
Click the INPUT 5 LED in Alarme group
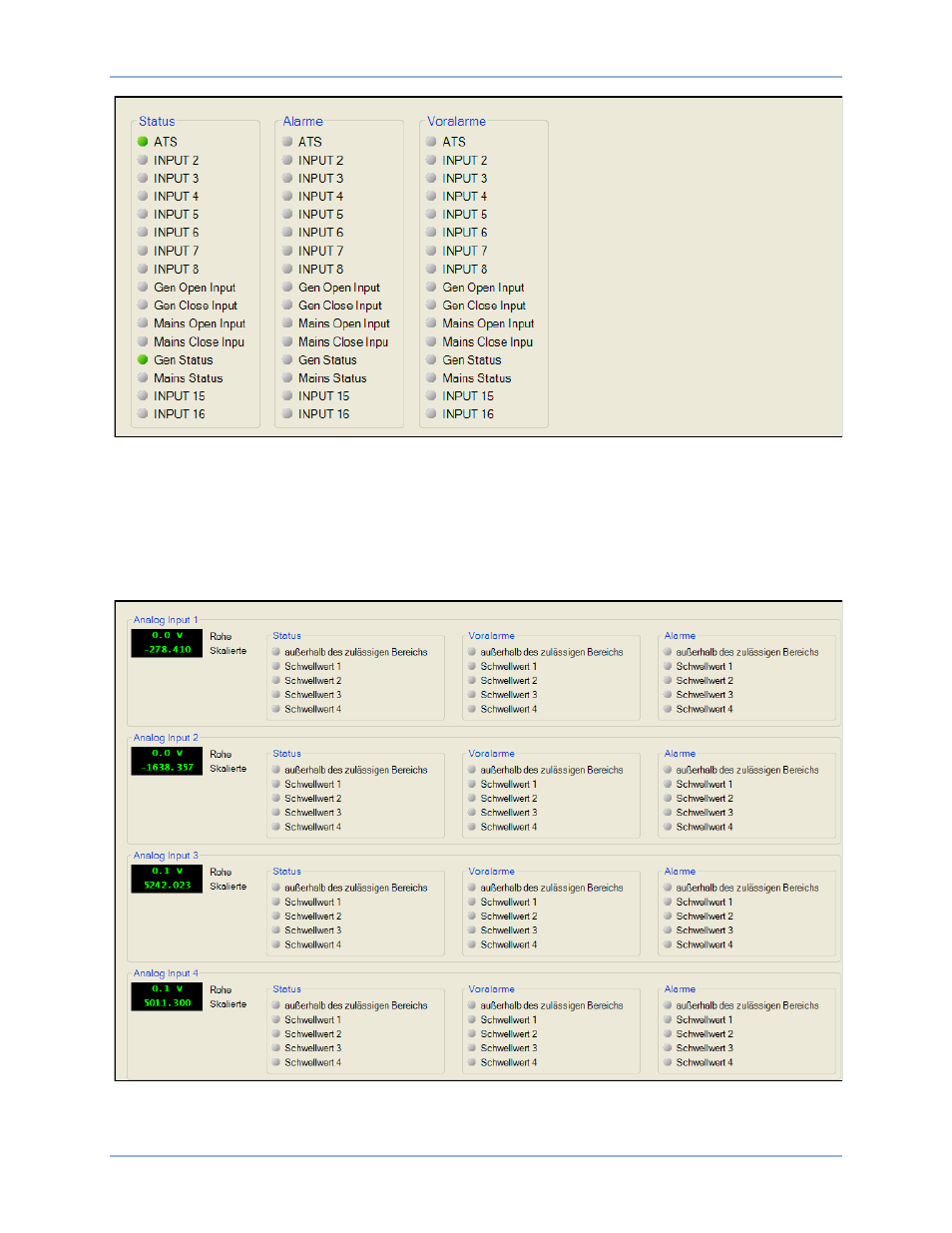pyautogui.click(x=287, y=214)
